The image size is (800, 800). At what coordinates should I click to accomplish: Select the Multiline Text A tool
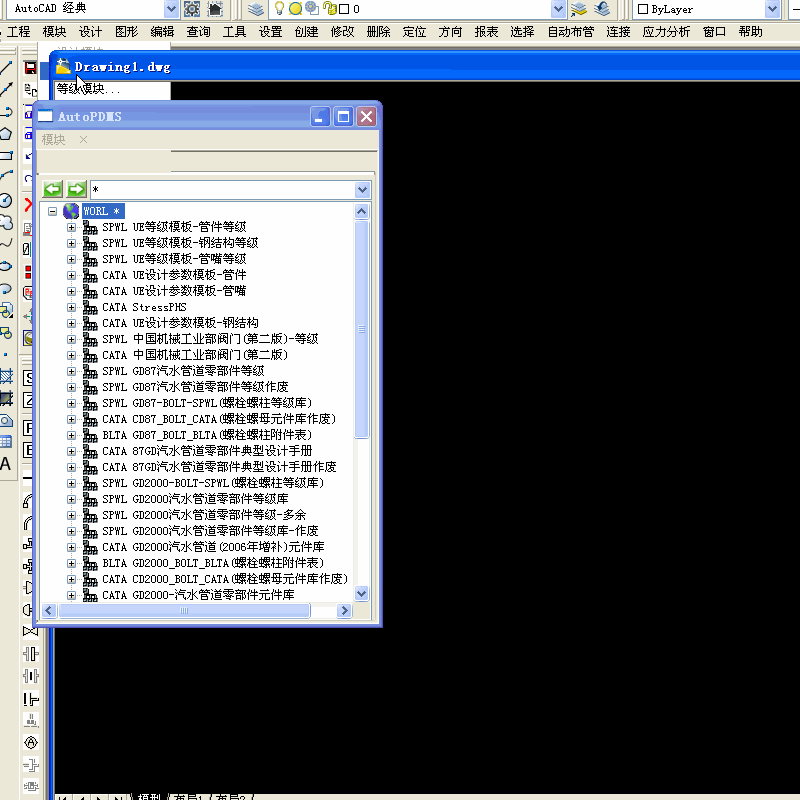coord(6,464)
